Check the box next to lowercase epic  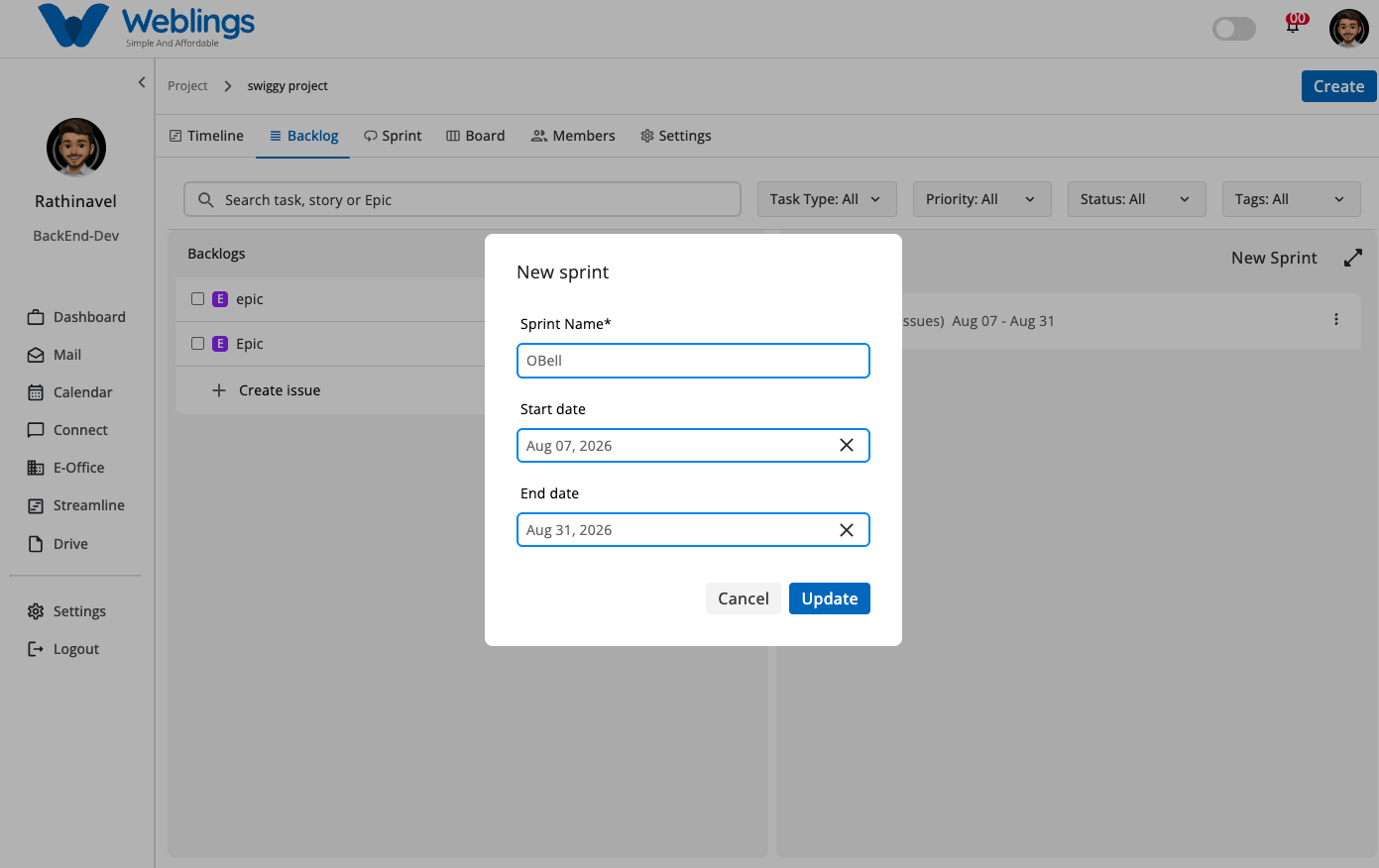point(197,298)
